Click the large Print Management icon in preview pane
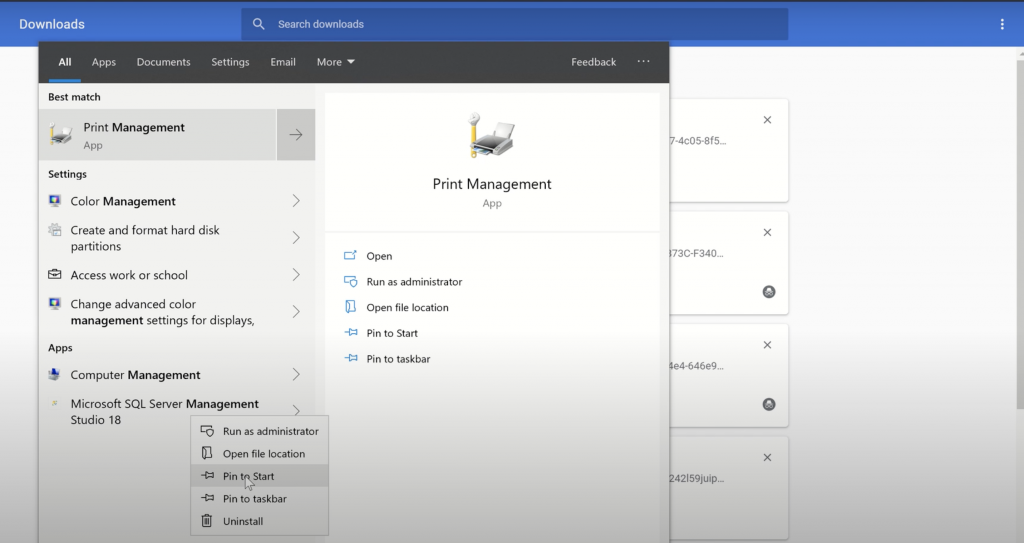This screenshot has height=543, width=1024. [x=491, y=135]
